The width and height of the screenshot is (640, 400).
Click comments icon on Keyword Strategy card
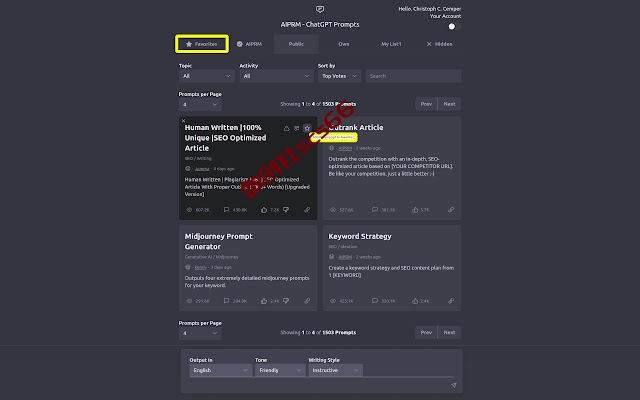point(375,301)
